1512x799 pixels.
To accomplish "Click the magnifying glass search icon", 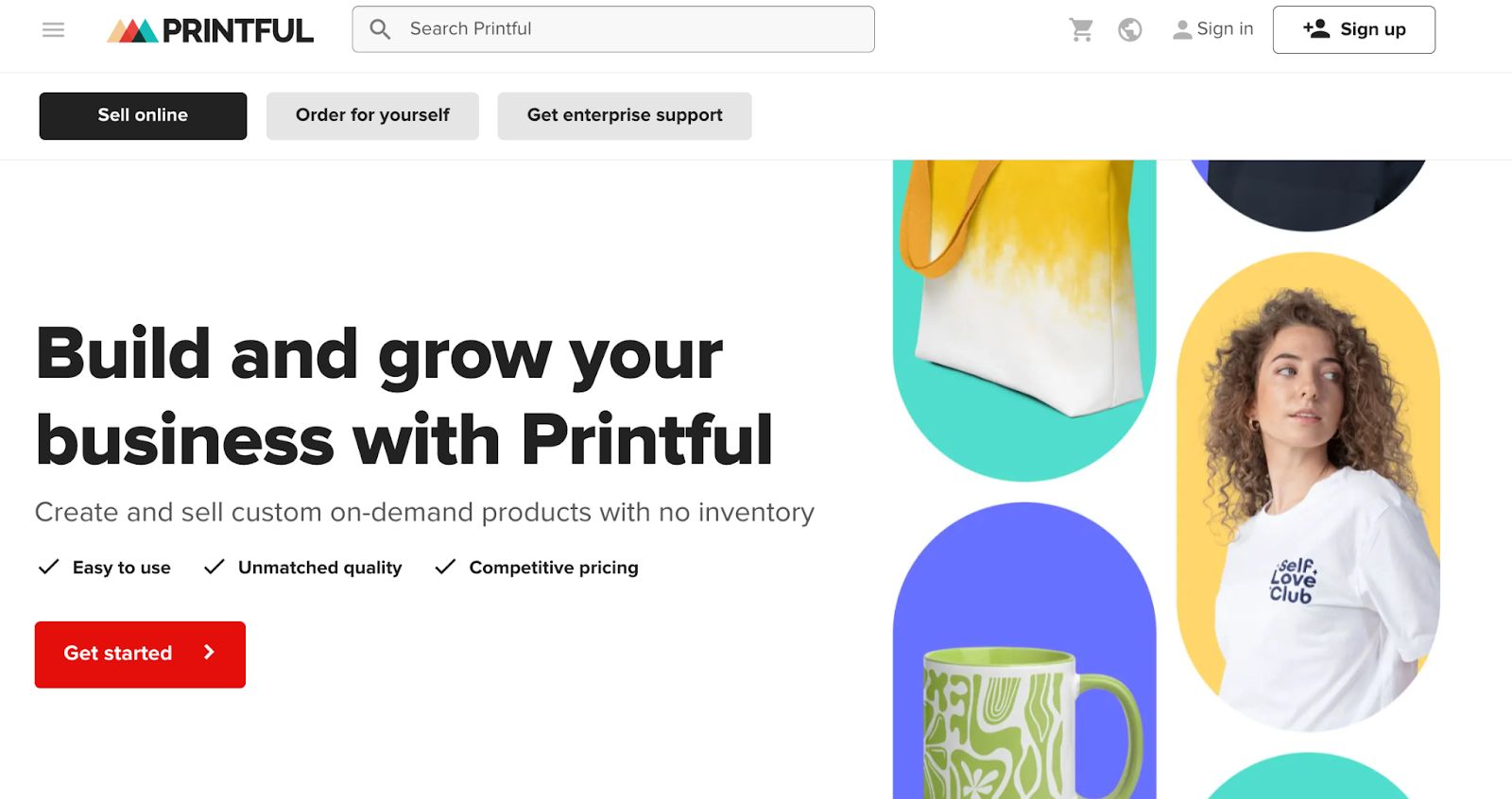I will click(x=380, y=29).
